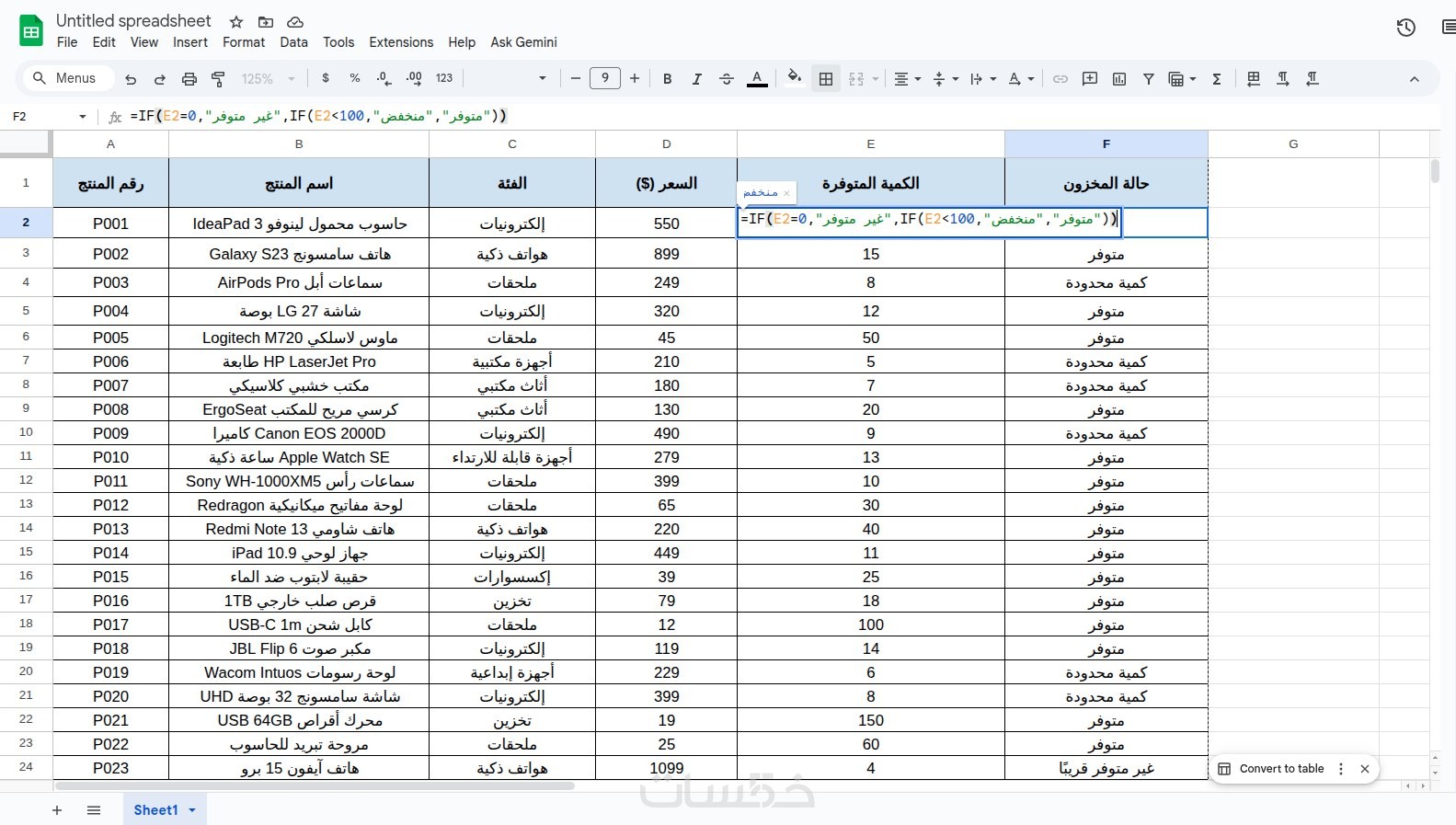This screenshot has width=1456, height=825.
Task: Star the Untitled spreadsheet
Action: coord(236,21)
